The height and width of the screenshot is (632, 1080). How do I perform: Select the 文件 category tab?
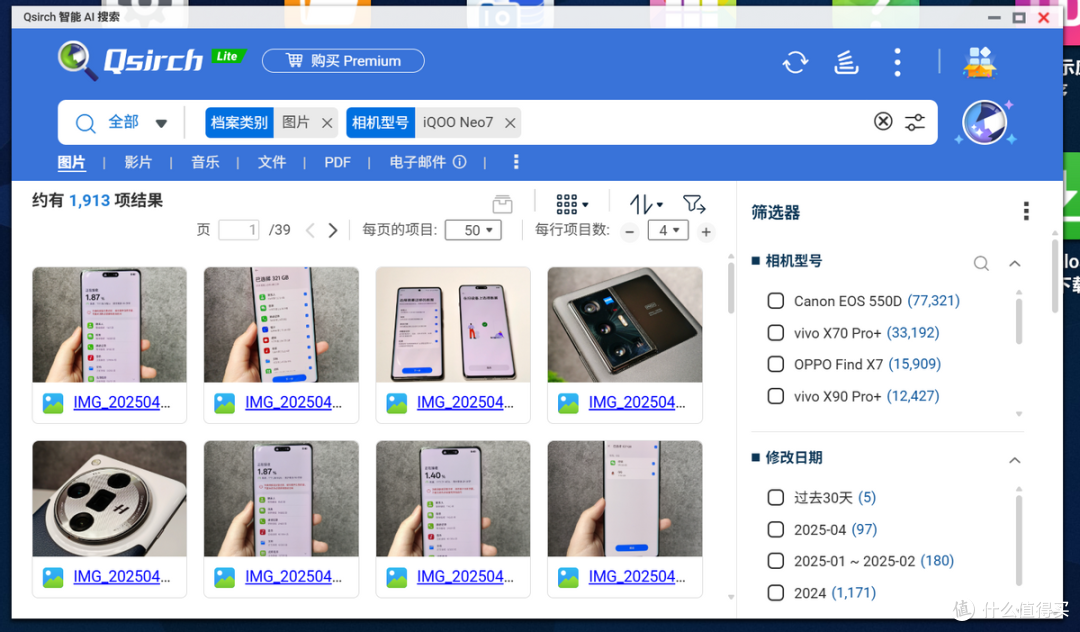(271, 162)
